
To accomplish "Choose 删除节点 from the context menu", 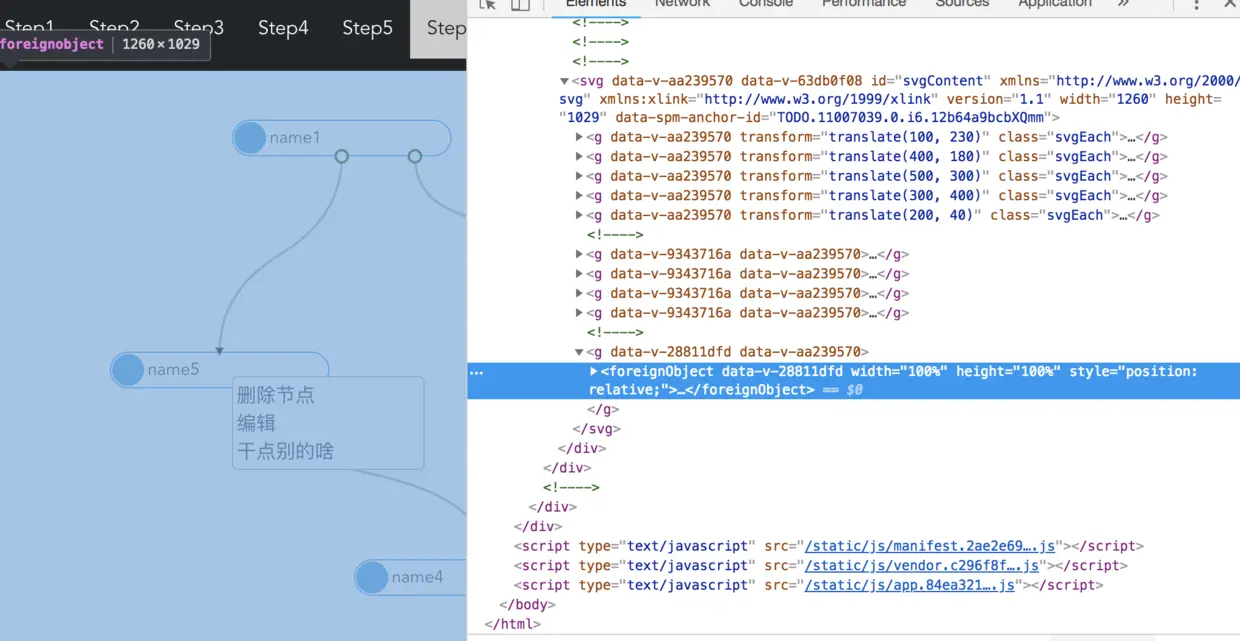I will 276,395.
